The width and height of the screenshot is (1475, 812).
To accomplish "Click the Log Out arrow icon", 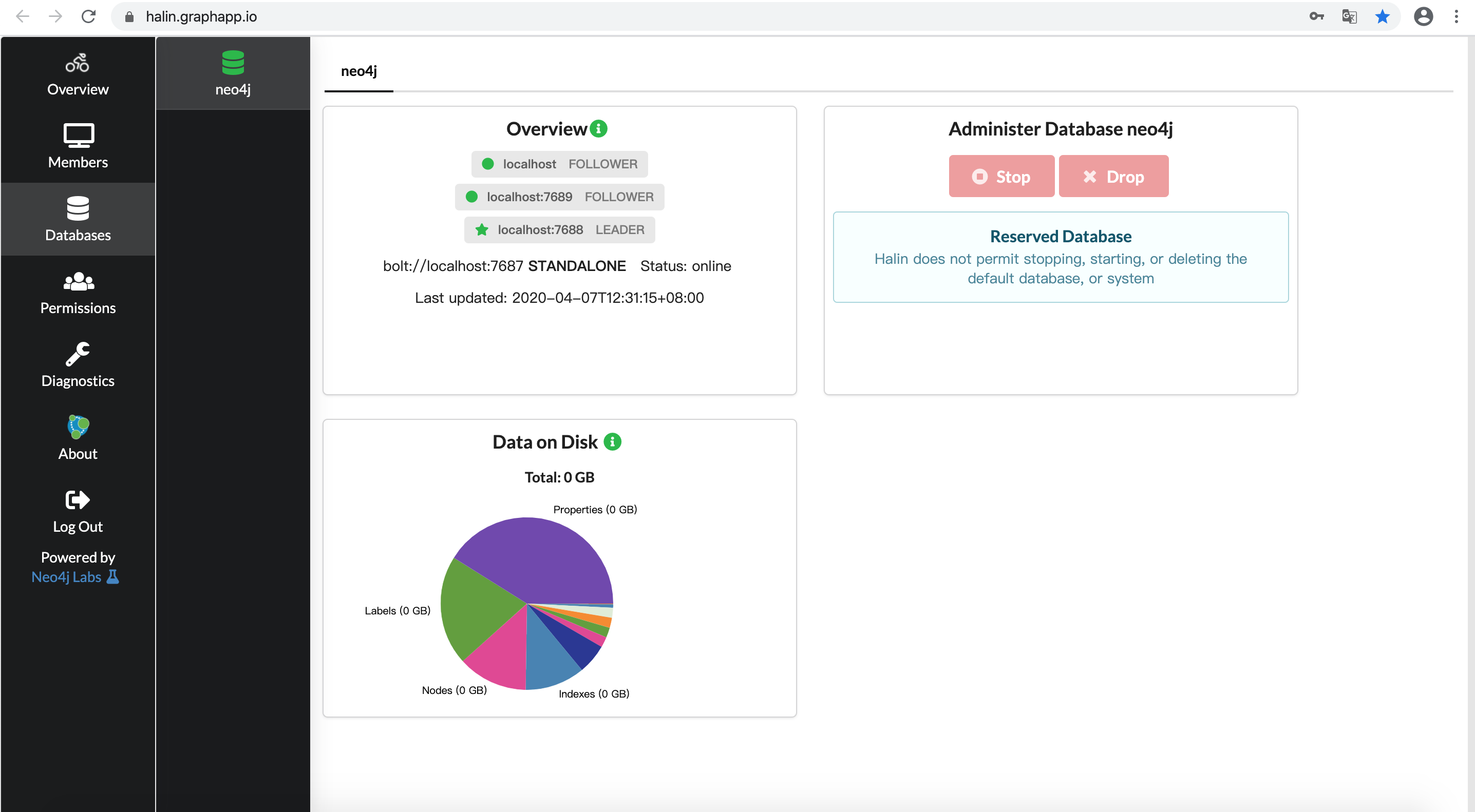I will (78, 499).
